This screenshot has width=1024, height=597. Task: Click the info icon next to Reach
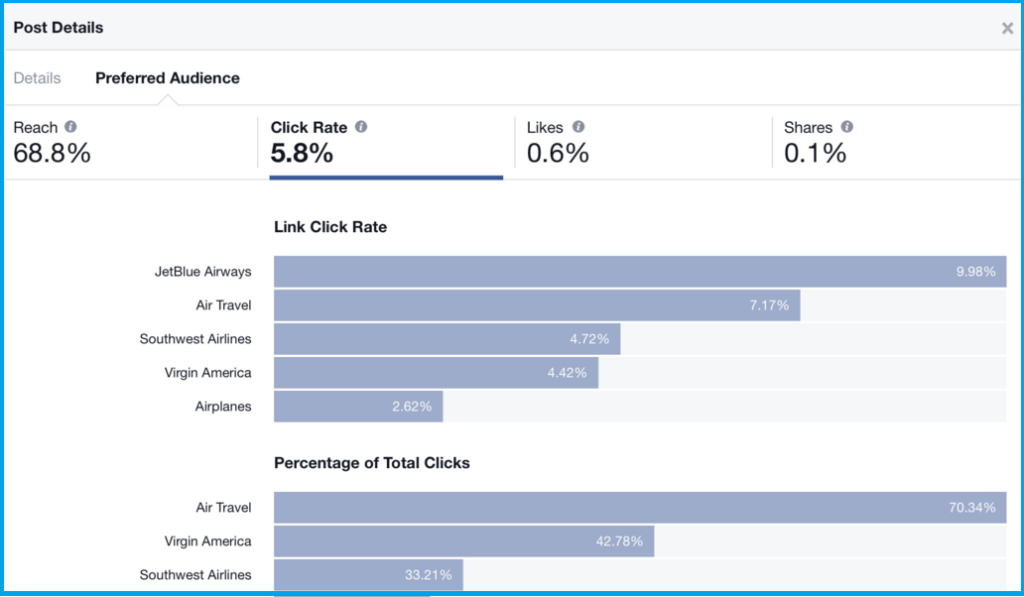click(71, 127)
